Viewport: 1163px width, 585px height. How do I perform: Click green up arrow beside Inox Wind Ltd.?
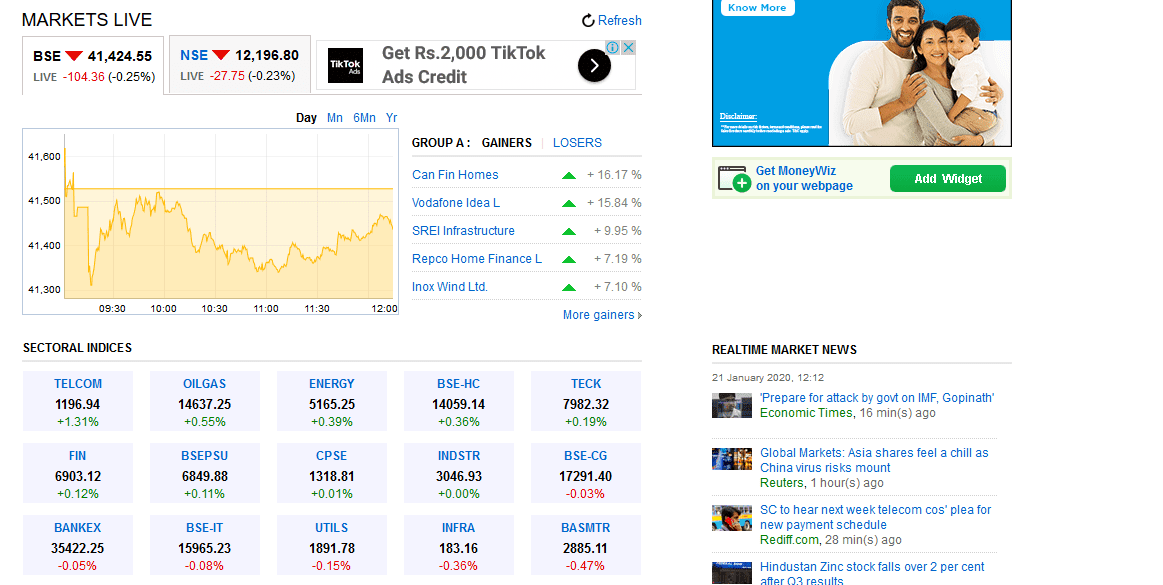(x=569, y=288)
